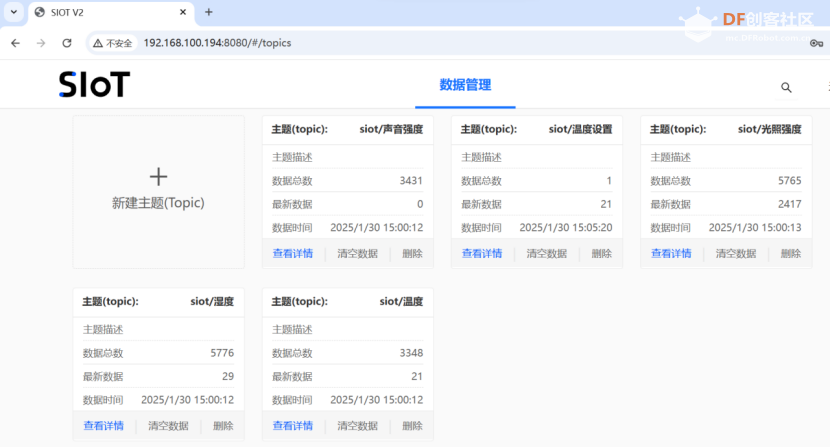
Task: Click data count value 3348
Action: 411,353
